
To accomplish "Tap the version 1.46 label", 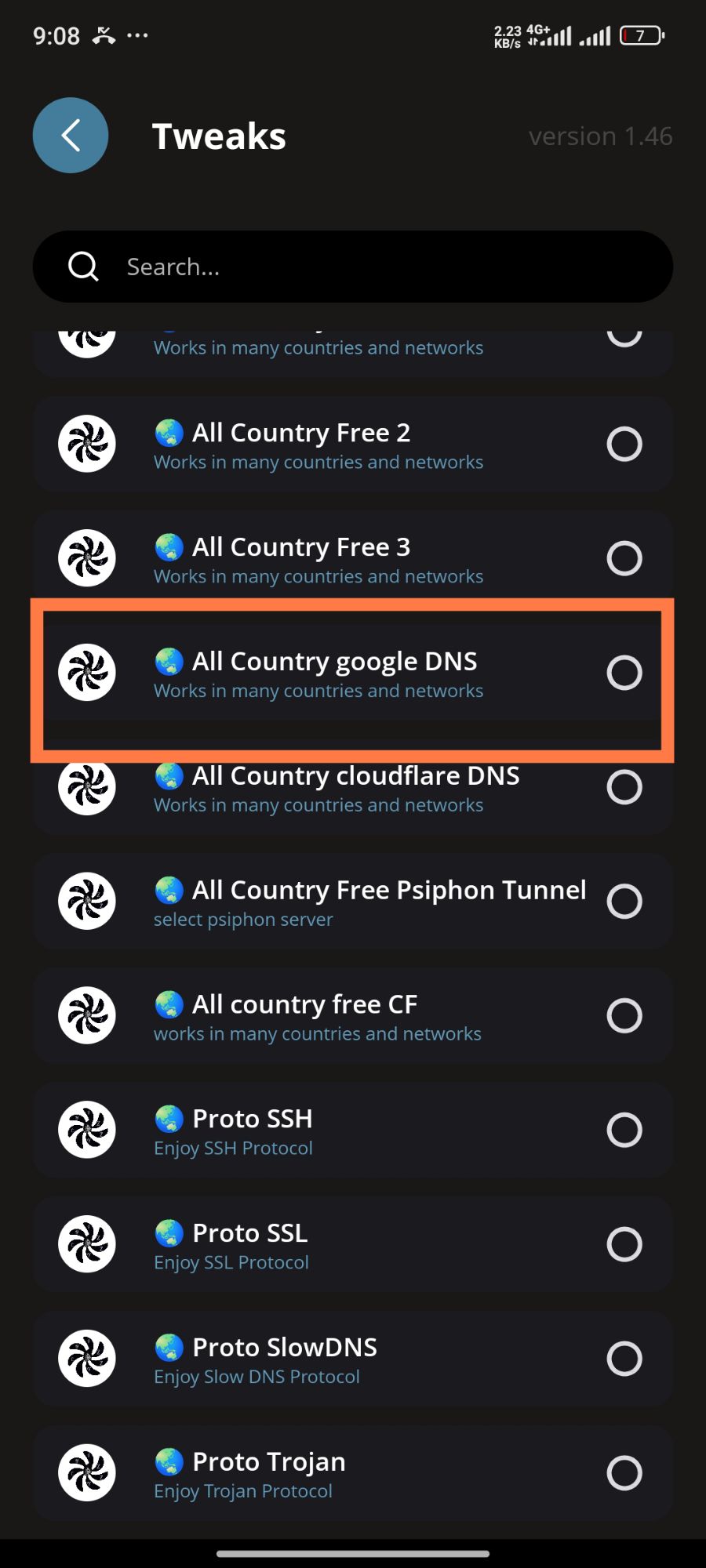I will coord(600,136).
